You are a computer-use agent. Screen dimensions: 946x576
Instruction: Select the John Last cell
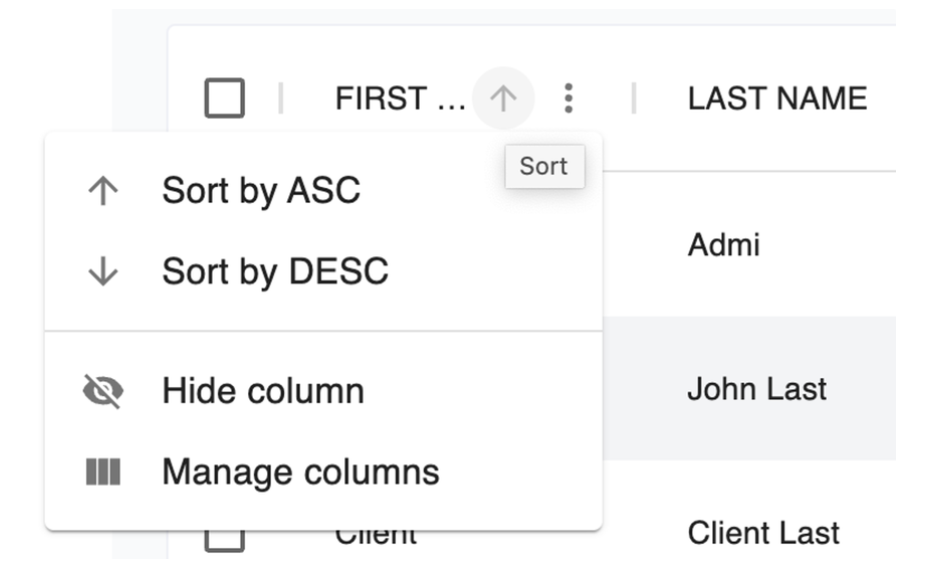pyautogui.click(x=757, y=389)
